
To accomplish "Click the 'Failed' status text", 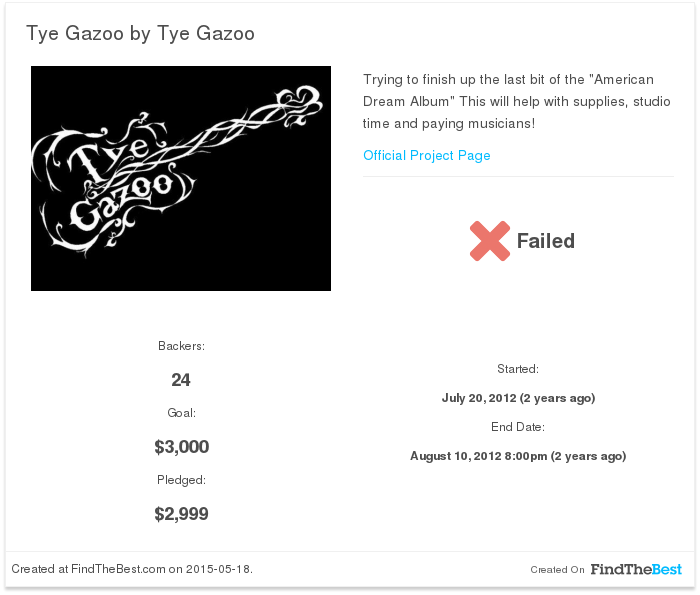I will coord(546,241).
